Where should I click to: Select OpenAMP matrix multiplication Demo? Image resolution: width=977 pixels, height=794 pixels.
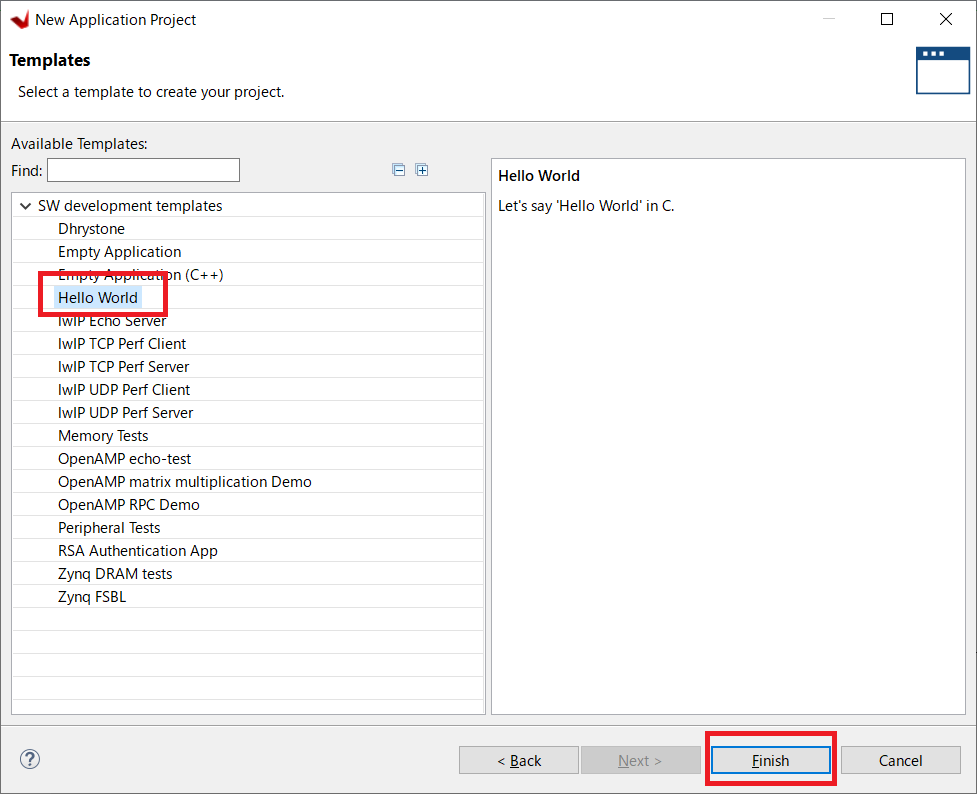[184, 482]
